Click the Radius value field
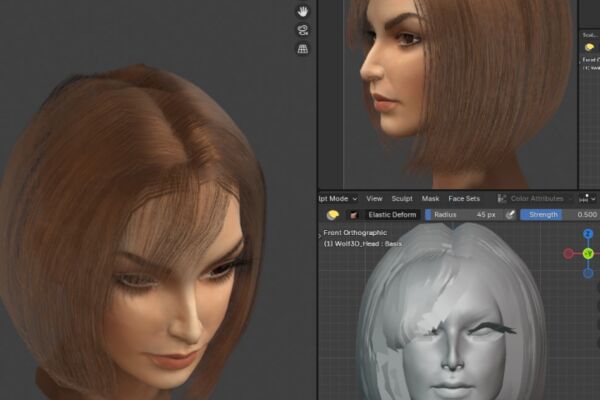Image resolution: width=600 pixels, height=400 pixels. click(x=463, y=215)
